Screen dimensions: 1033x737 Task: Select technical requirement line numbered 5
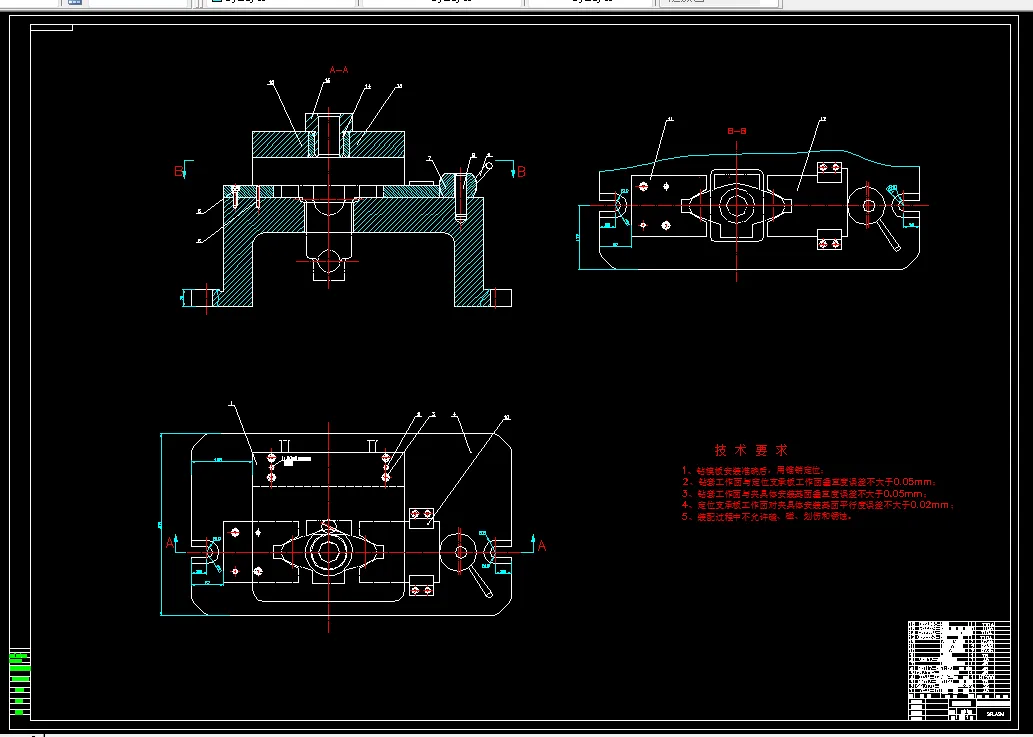click(768, 516)
